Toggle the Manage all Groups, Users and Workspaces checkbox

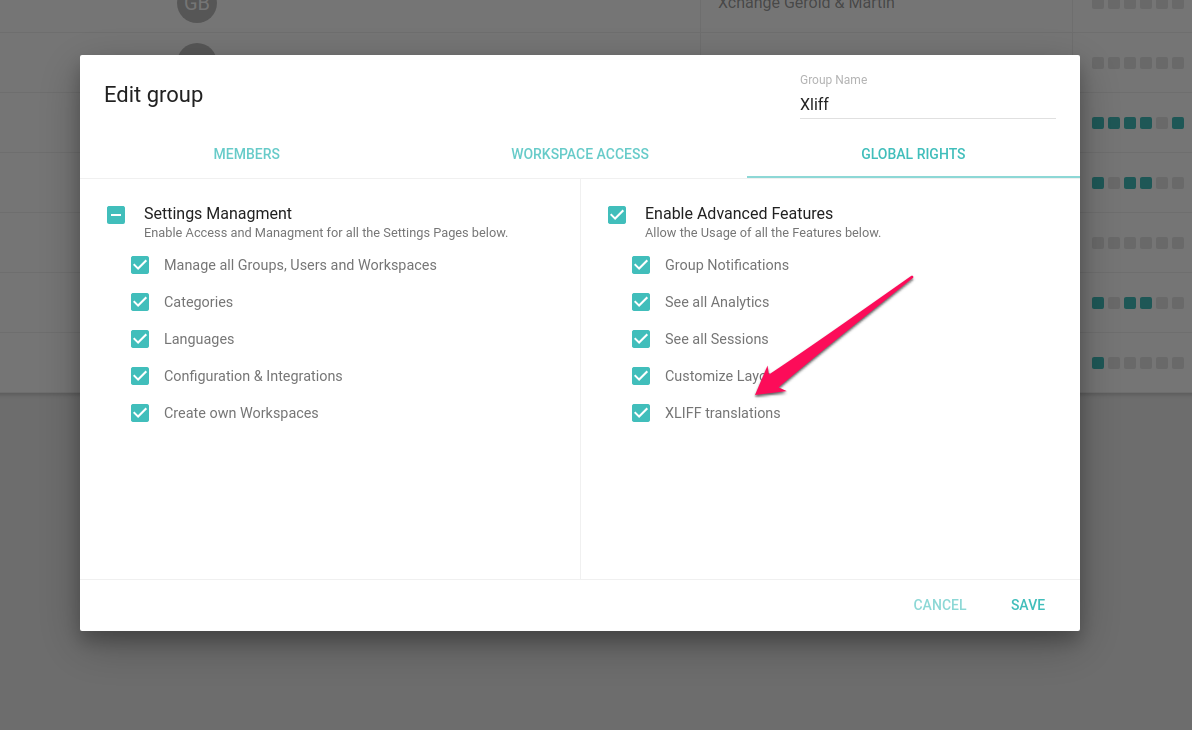[x=140, y=265]
